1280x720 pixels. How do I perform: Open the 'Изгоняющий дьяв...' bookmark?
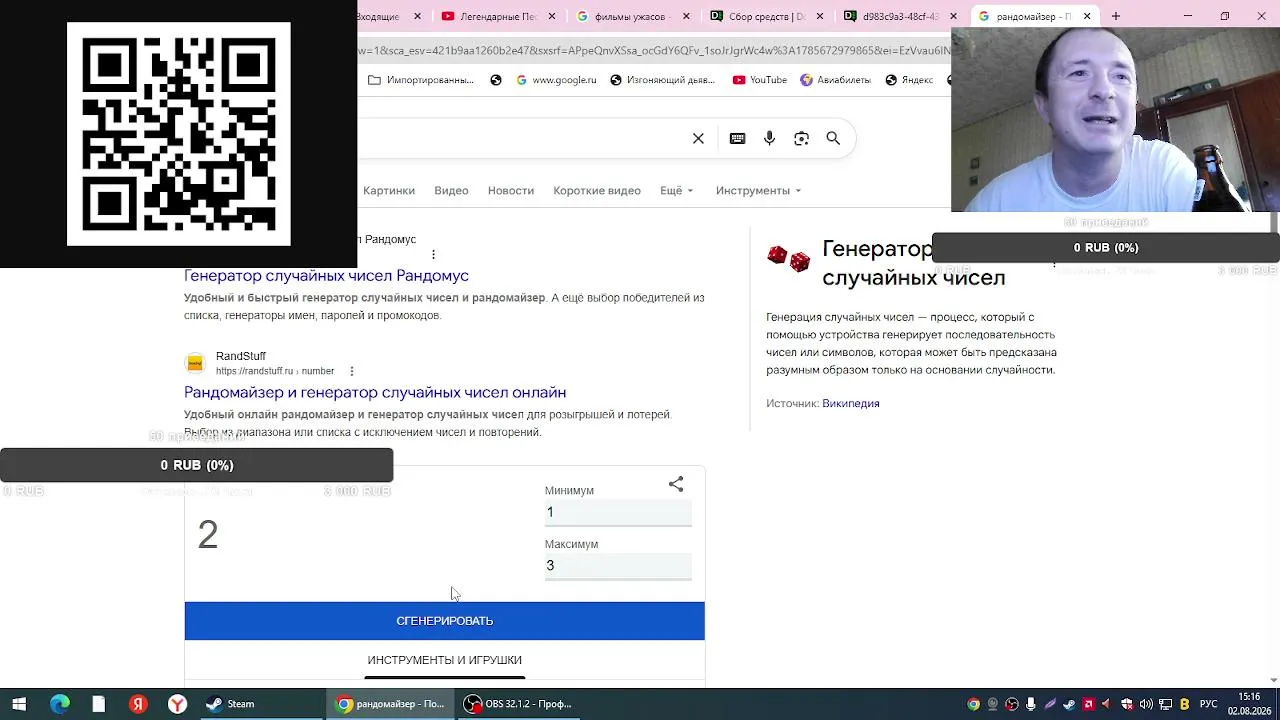[662, 80]
